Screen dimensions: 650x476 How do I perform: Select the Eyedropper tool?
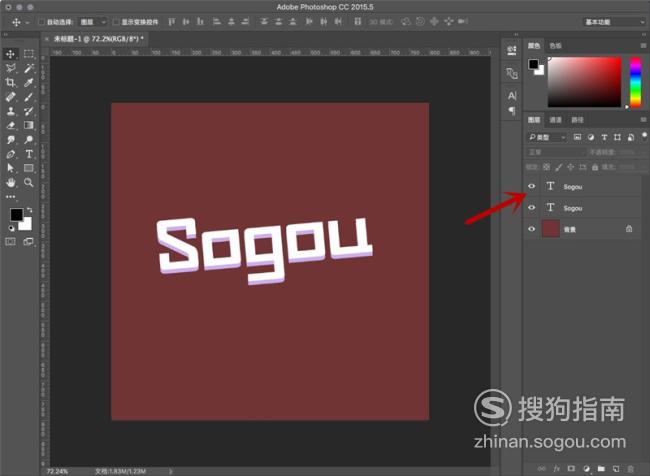coord(29,83)
